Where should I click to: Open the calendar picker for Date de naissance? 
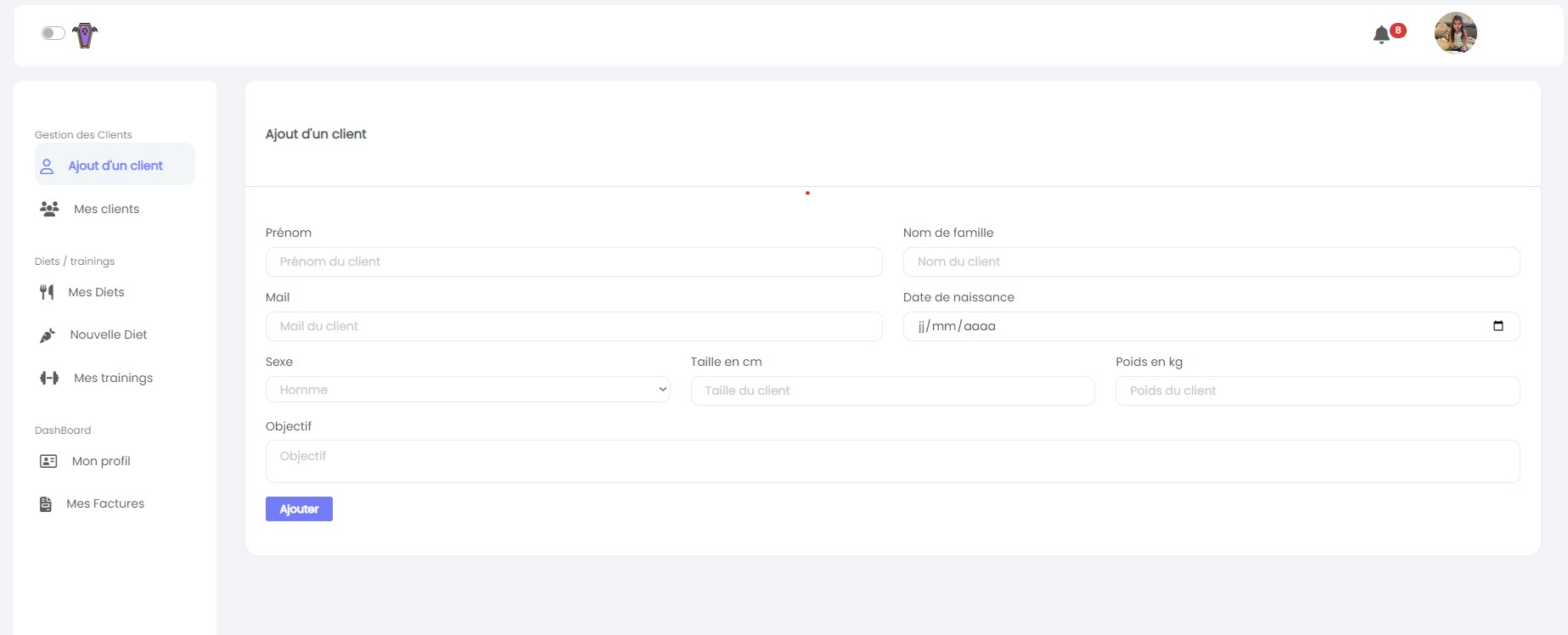tap(1498, 326)
